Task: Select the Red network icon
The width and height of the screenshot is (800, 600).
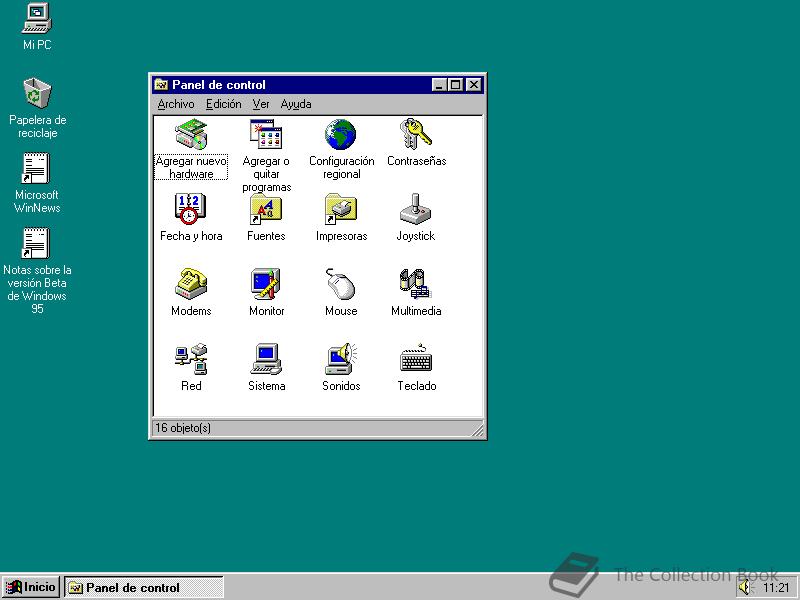Action: click(191, 359)
